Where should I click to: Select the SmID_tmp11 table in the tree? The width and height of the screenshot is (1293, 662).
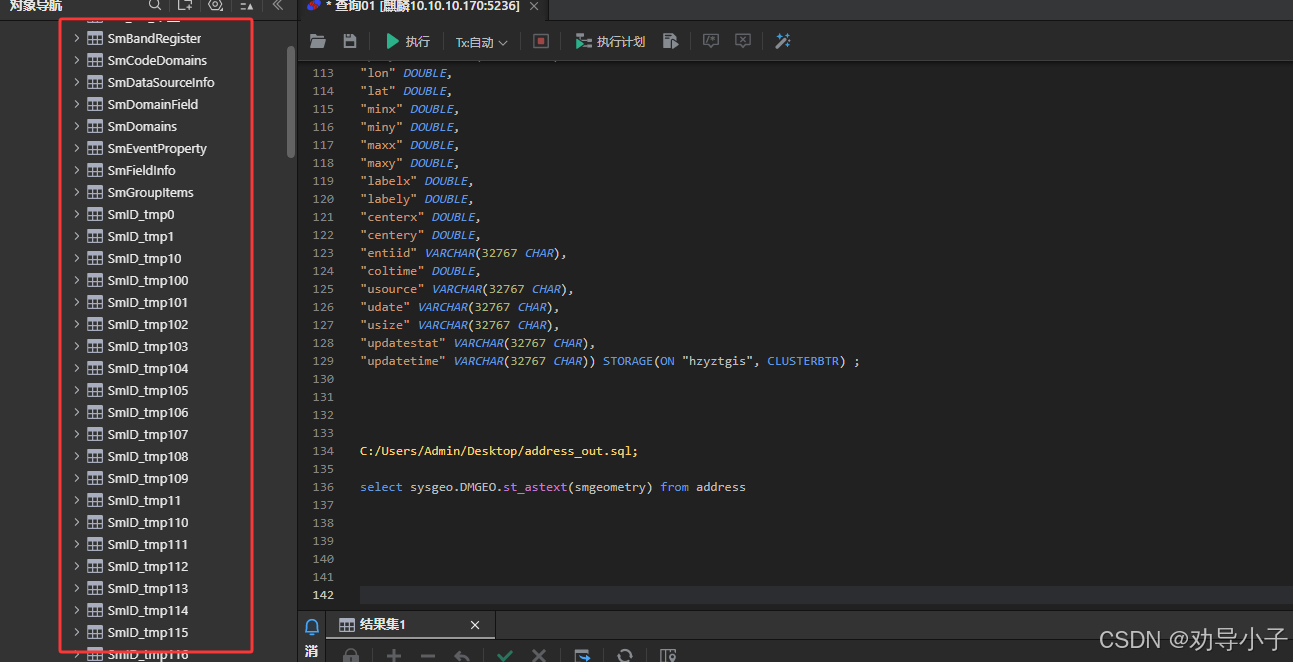(144, 500)
